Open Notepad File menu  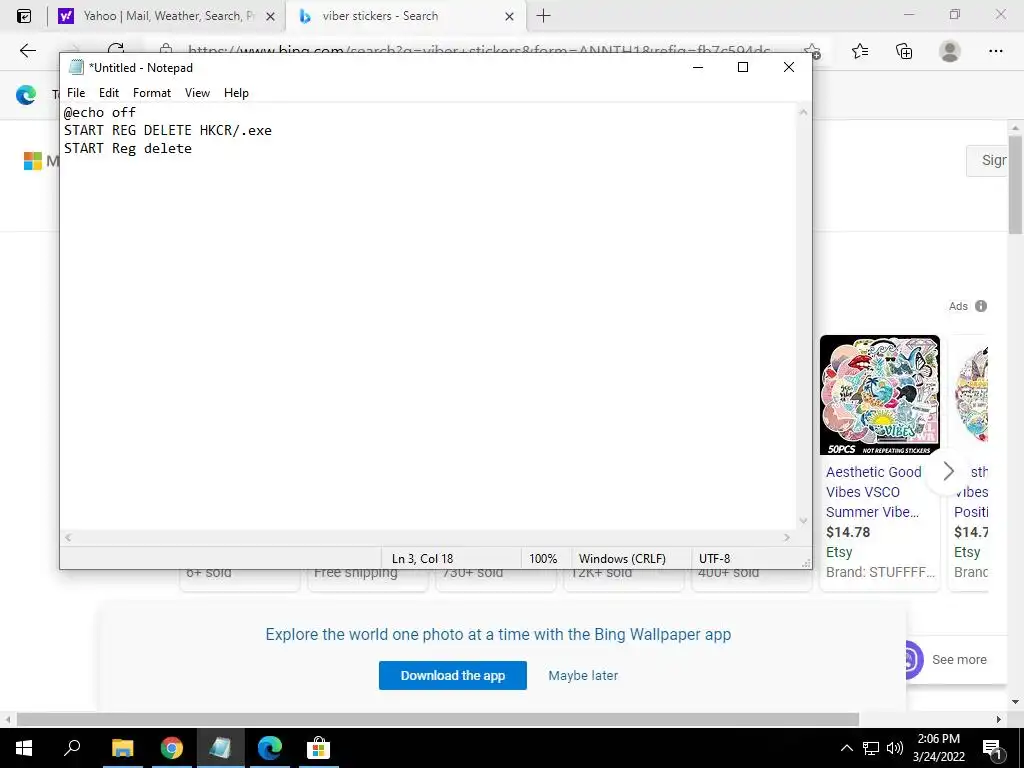tap(76, 93)
